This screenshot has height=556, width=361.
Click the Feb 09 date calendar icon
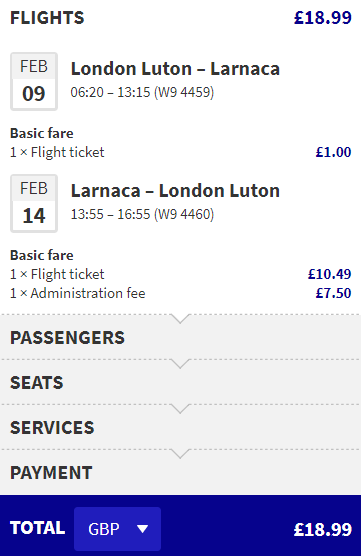pyautogui.click(x=34, y=82)
